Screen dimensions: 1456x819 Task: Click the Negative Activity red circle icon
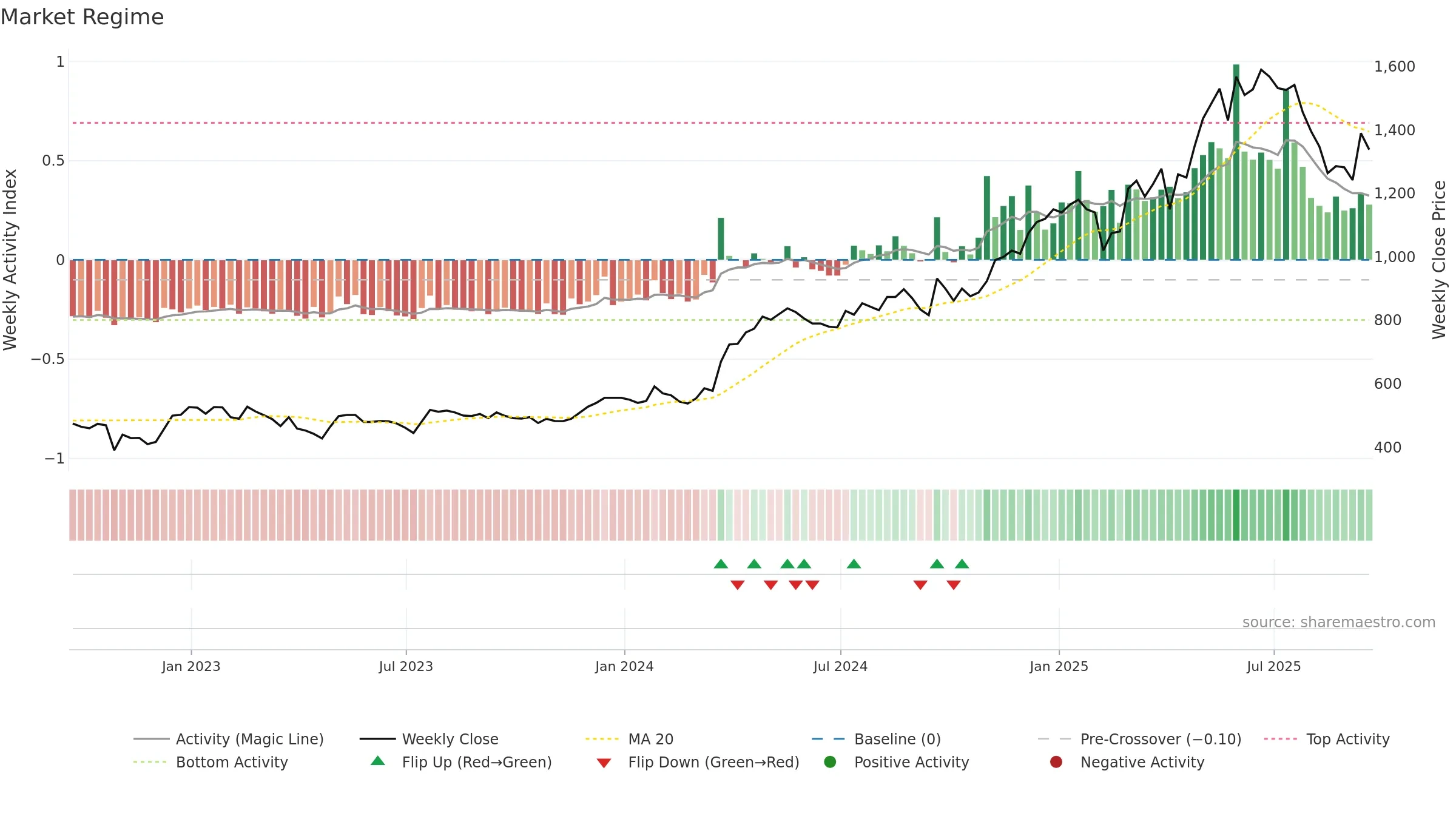[1056, 761]
